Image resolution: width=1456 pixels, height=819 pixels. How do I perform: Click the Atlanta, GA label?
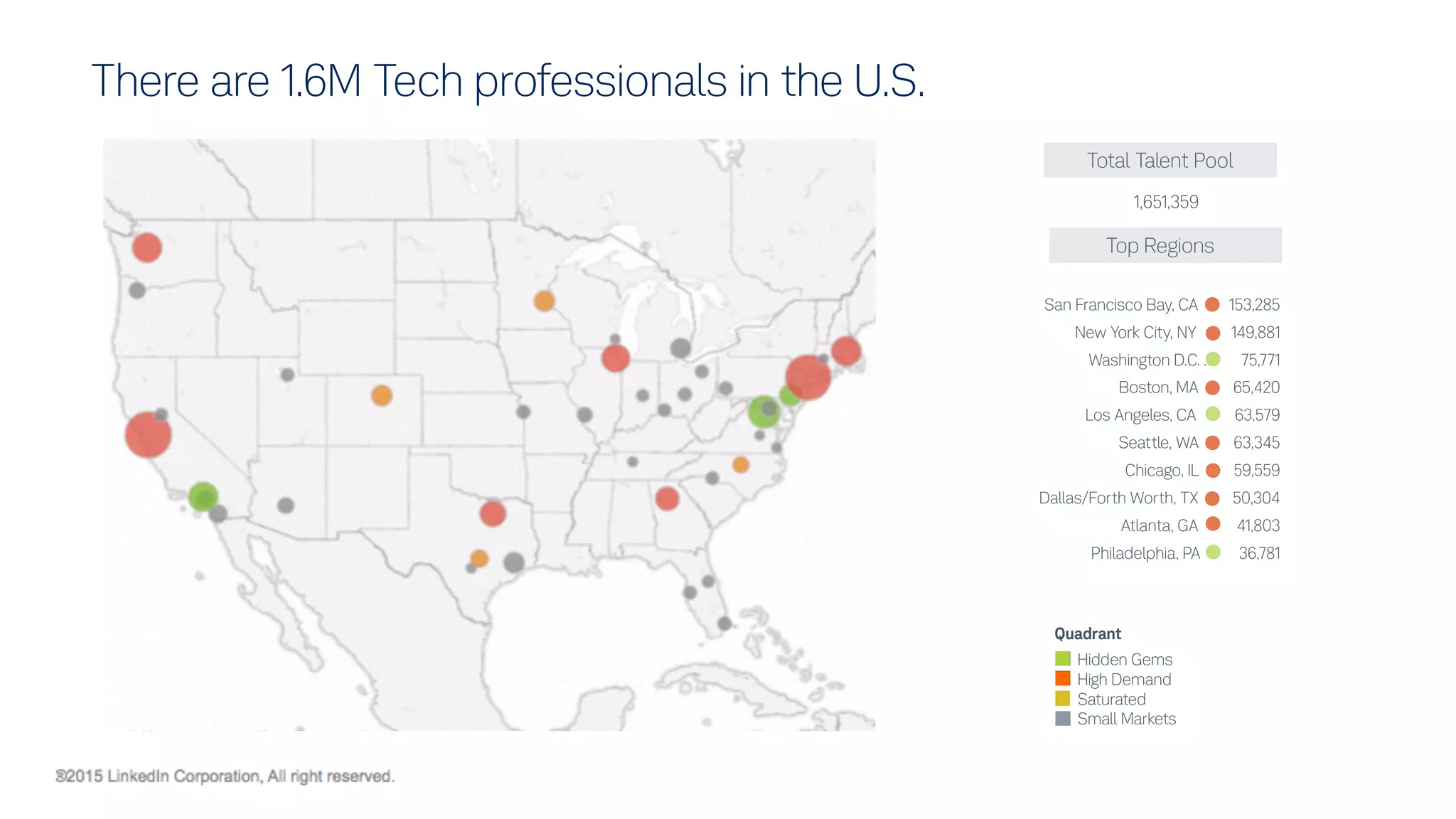[1160, 525]
